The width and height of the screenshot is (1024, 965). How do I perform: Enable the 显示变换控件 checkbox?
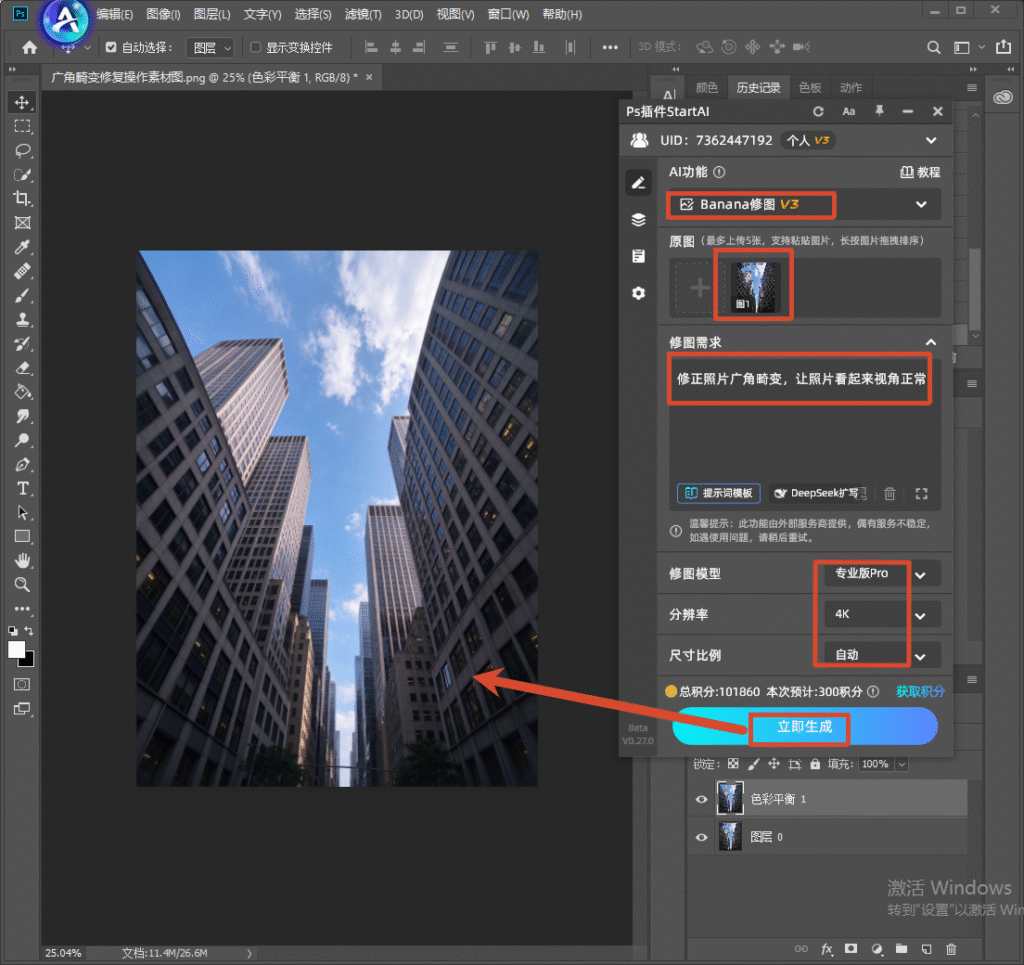[255, 47]
